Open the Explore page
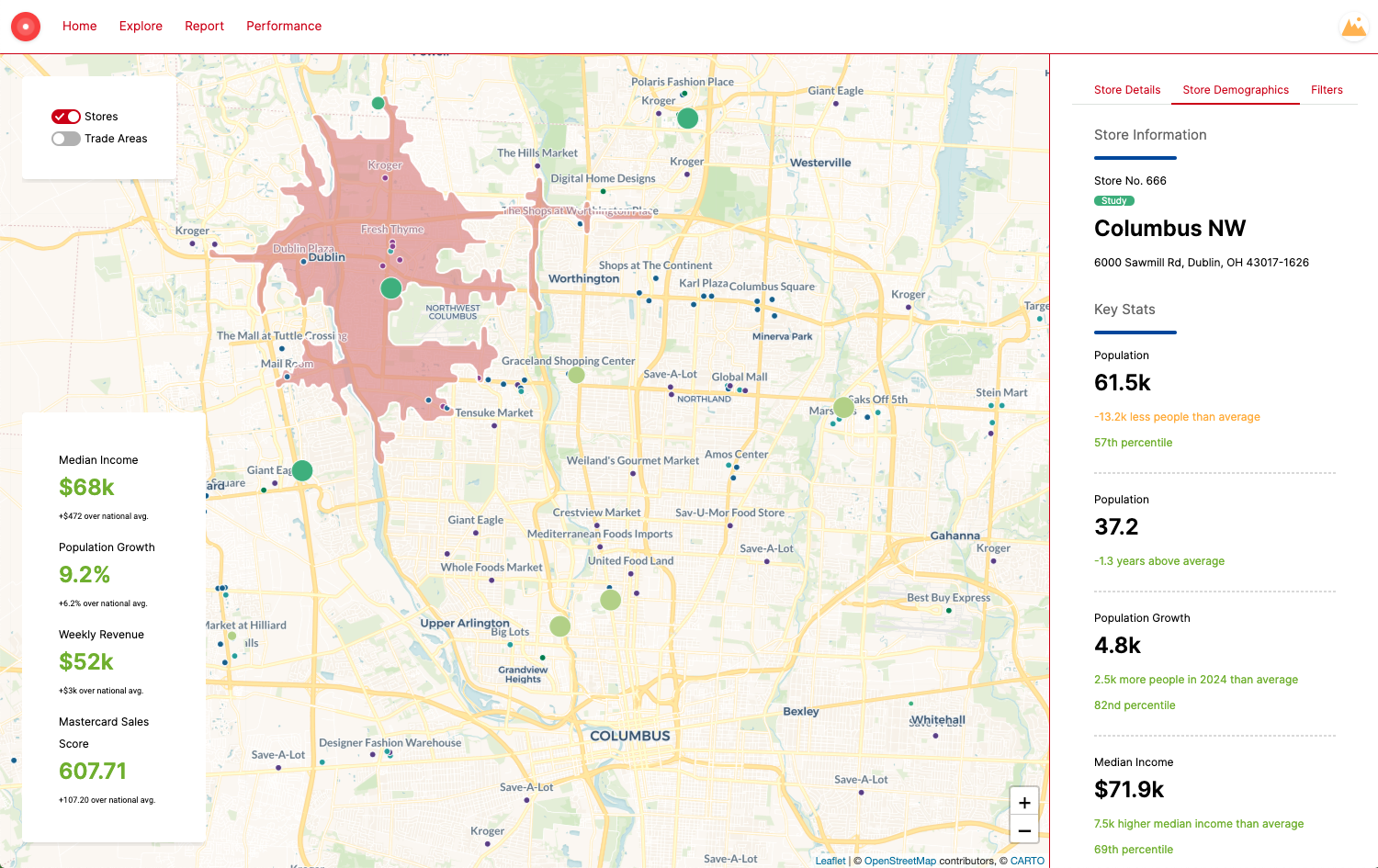Screen dimensions: 1378x868 click(x=141, y=26)
